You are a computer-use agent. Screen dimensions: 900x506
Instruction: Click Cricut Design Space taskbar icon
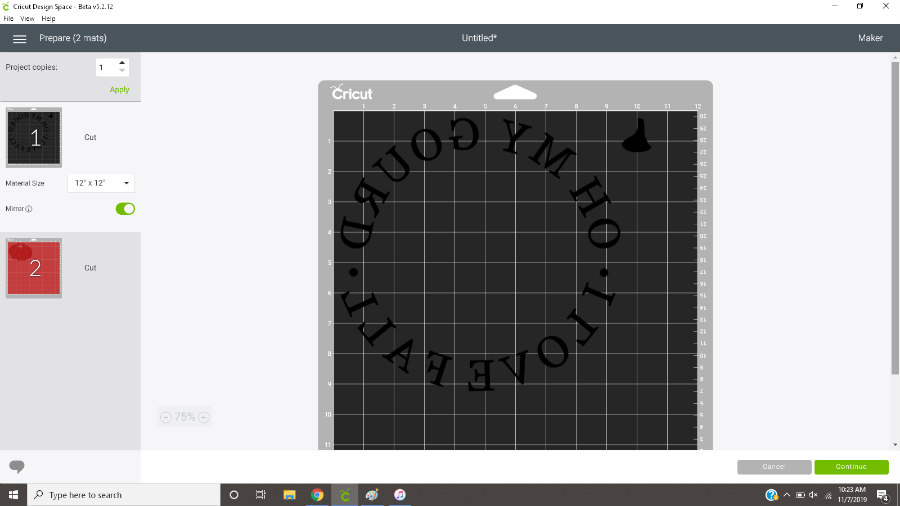[345, 495]
